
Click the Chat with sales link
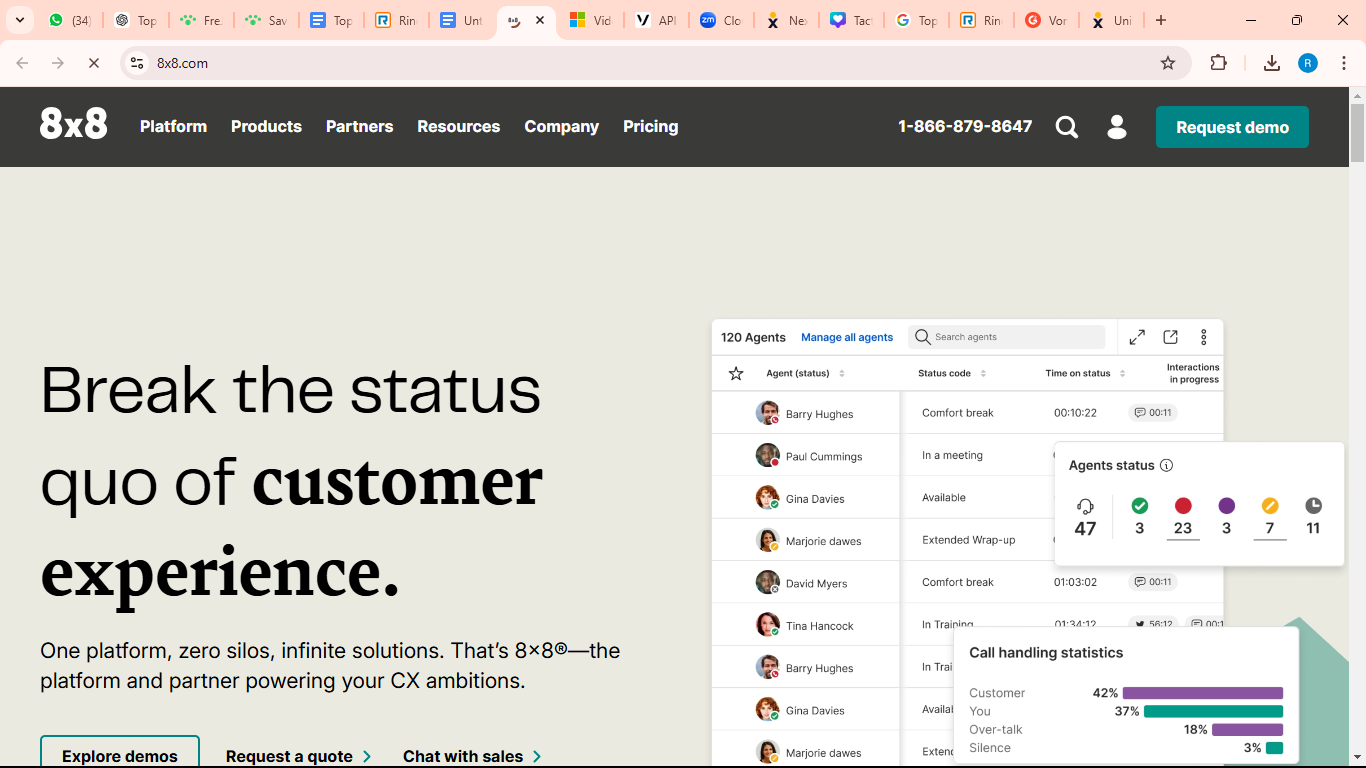coord(472,756)
